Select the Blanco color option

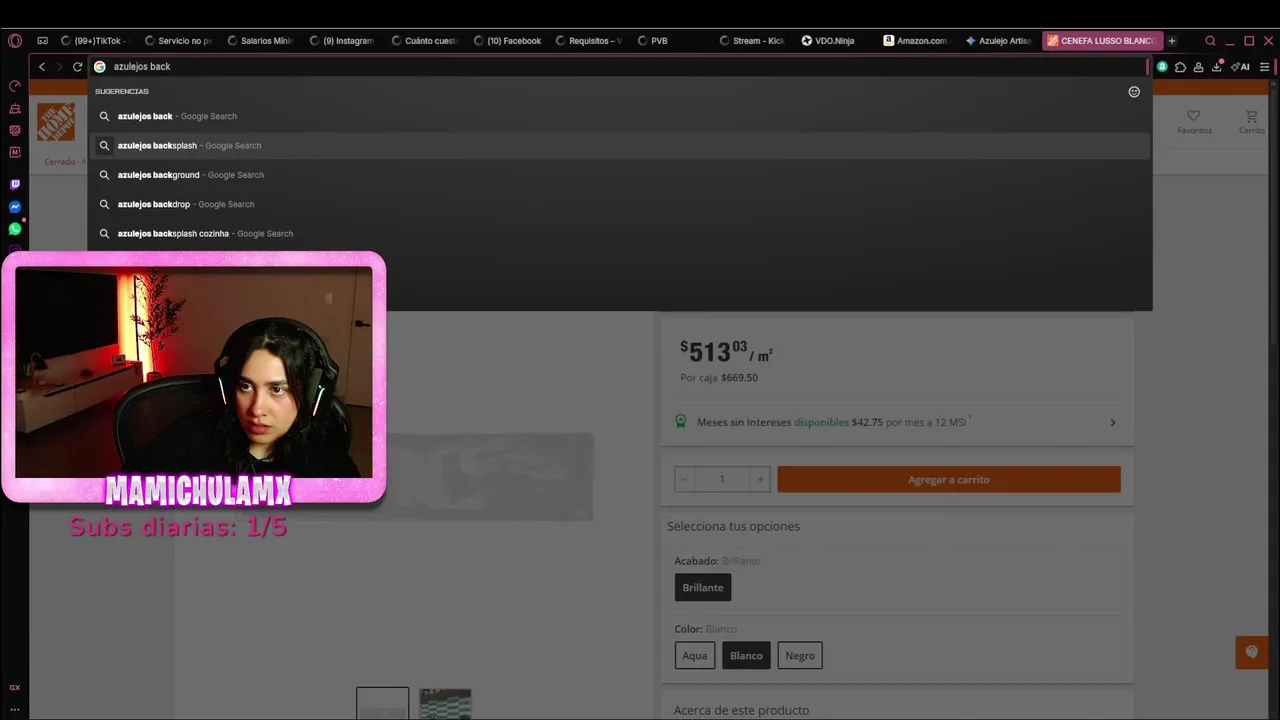coord(746,655)
